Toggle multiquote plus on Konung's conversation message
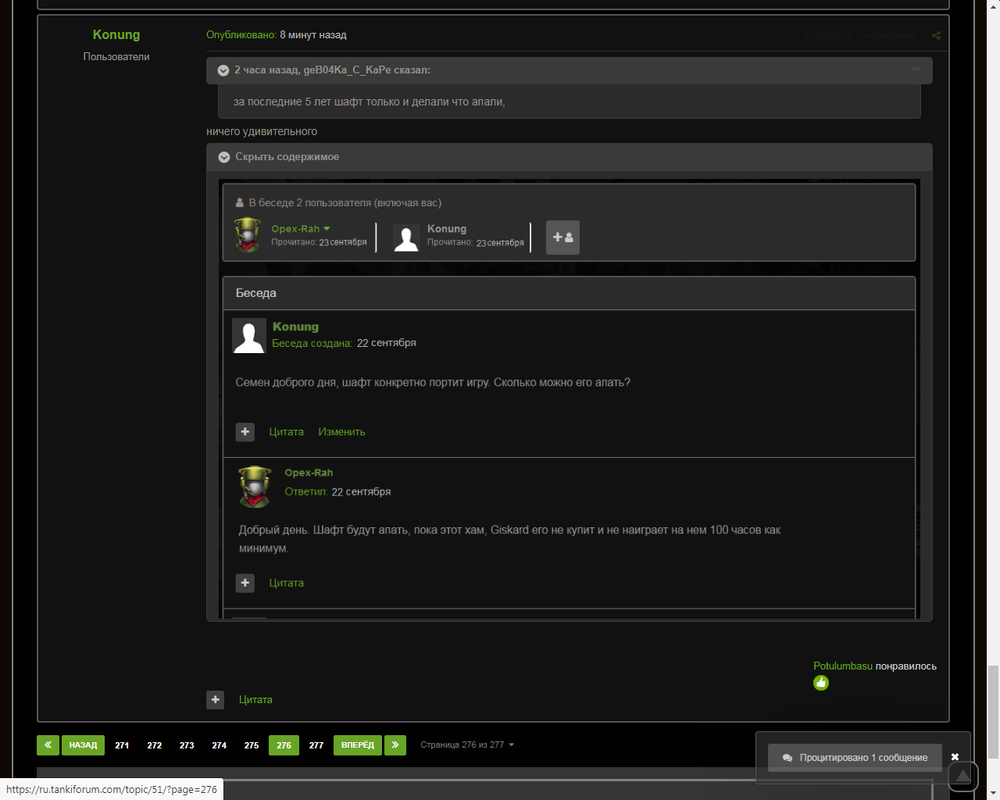 click(245, 432)
